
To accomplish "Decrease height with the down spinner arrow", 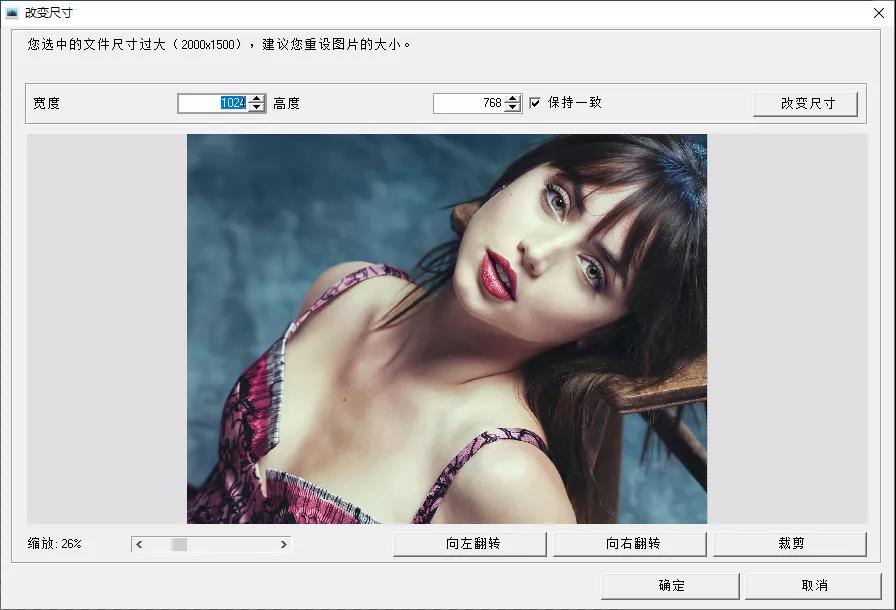I will pyautogui.click(x=513, y=108).
